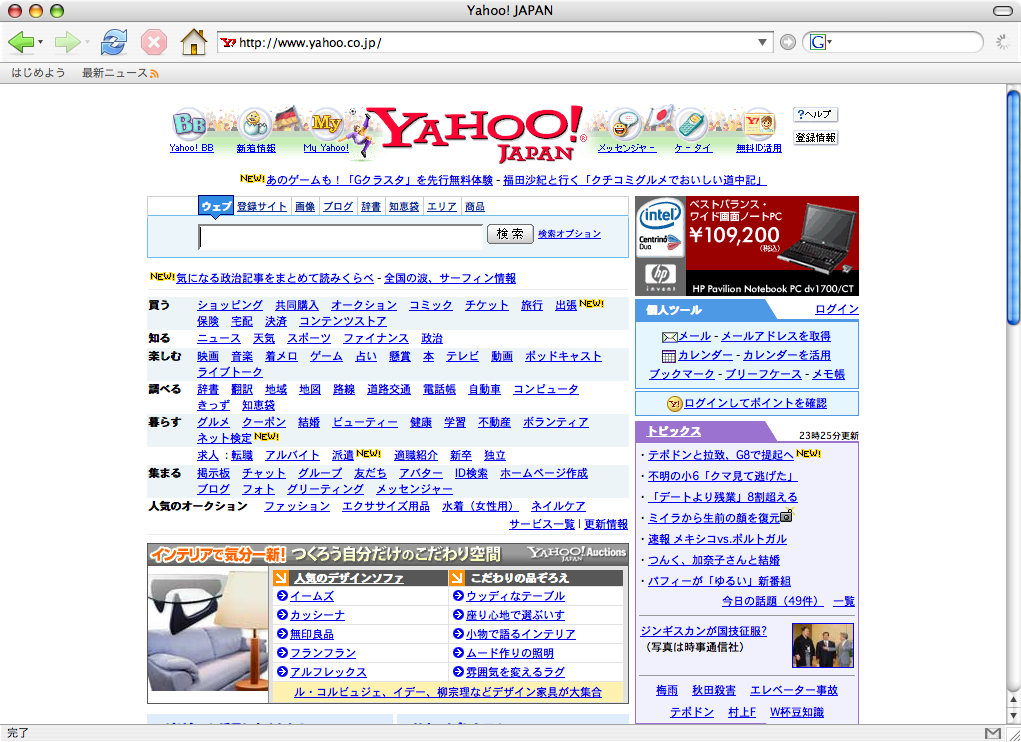
Task: Click the Go button beside the address bar
Action: click(x=788, y=42)
